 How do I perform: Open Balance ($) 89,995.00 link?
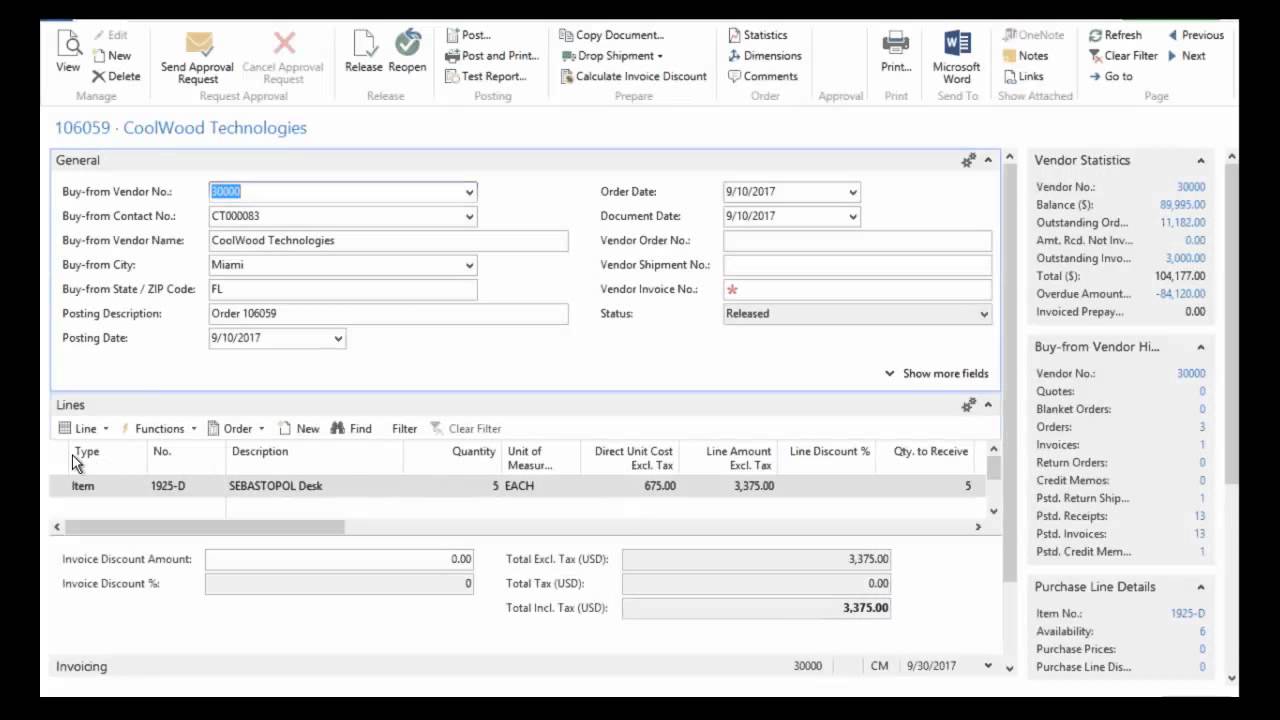(1182, 205)
